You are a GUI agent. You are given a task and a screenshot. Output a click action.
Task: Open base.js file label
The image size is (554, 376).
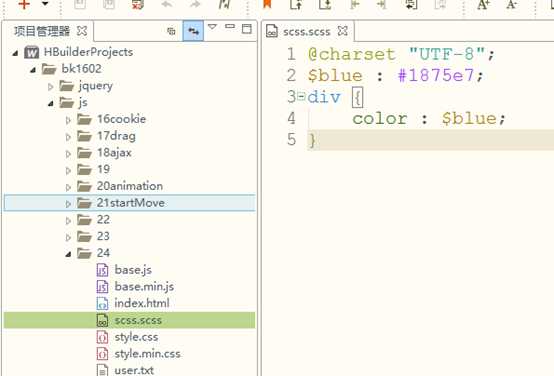[133, 270]
